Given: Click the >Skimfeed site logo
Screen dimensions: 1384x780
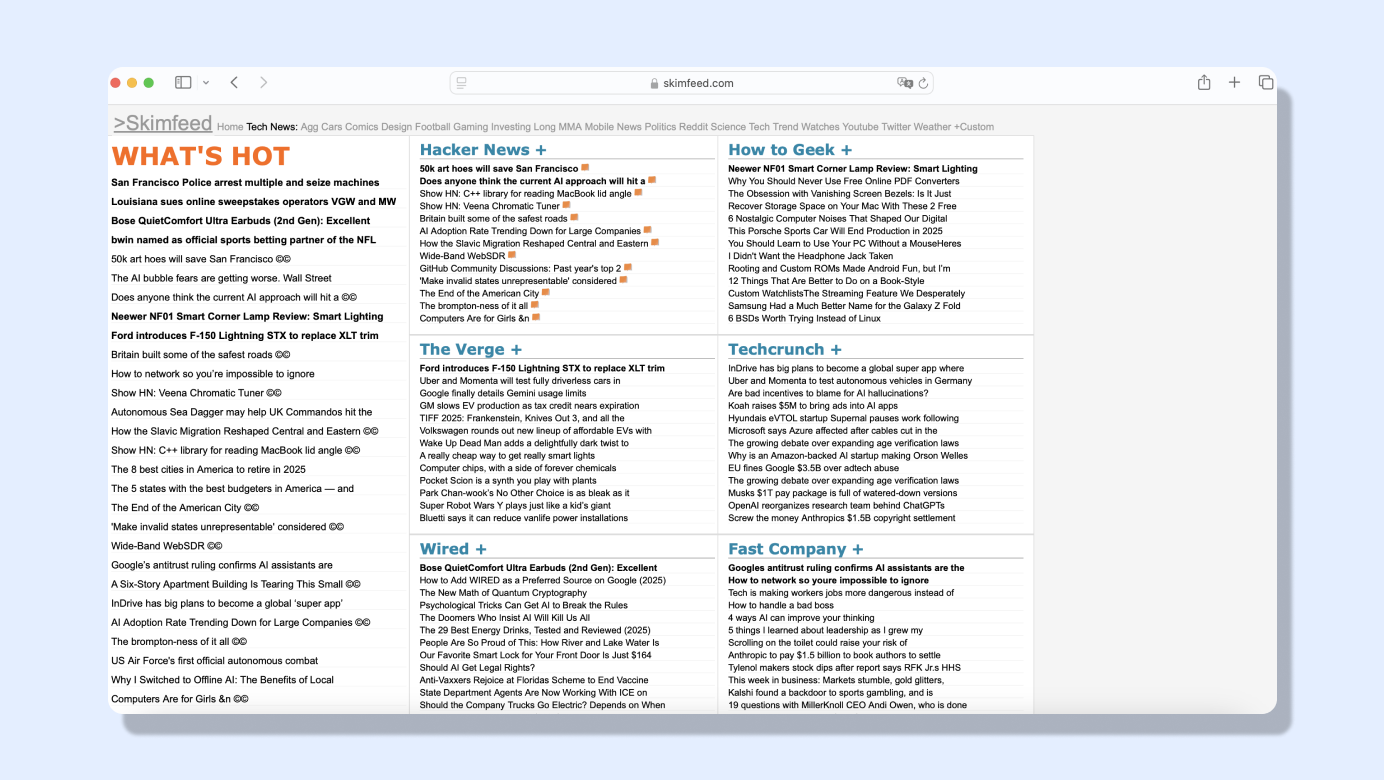Looking at the screenshot, I should pos(163,123).
